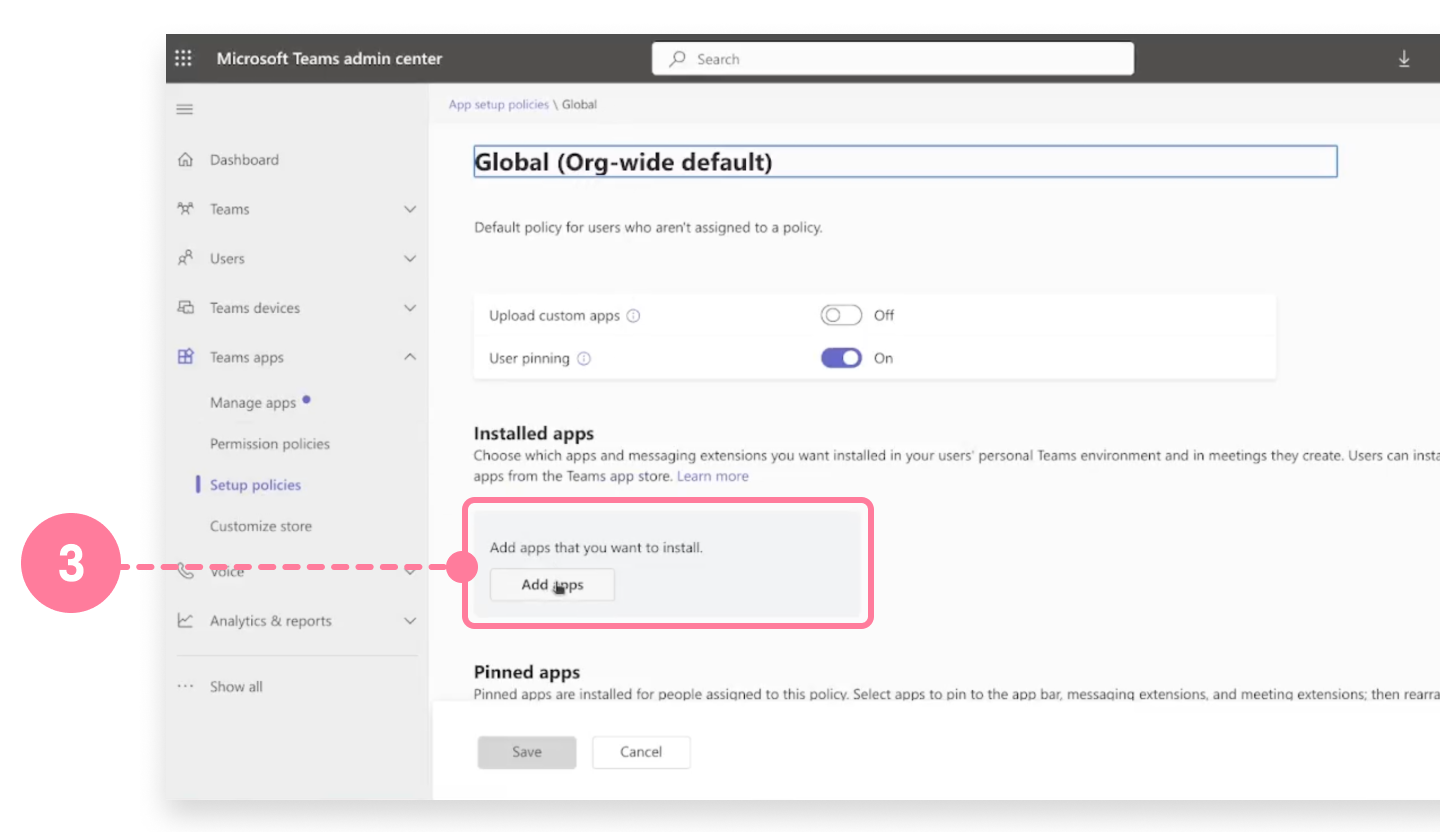This screenshot has height=832, width=1440.
Task: Open the app launcher waffle icon
Action: click(184, 59)
